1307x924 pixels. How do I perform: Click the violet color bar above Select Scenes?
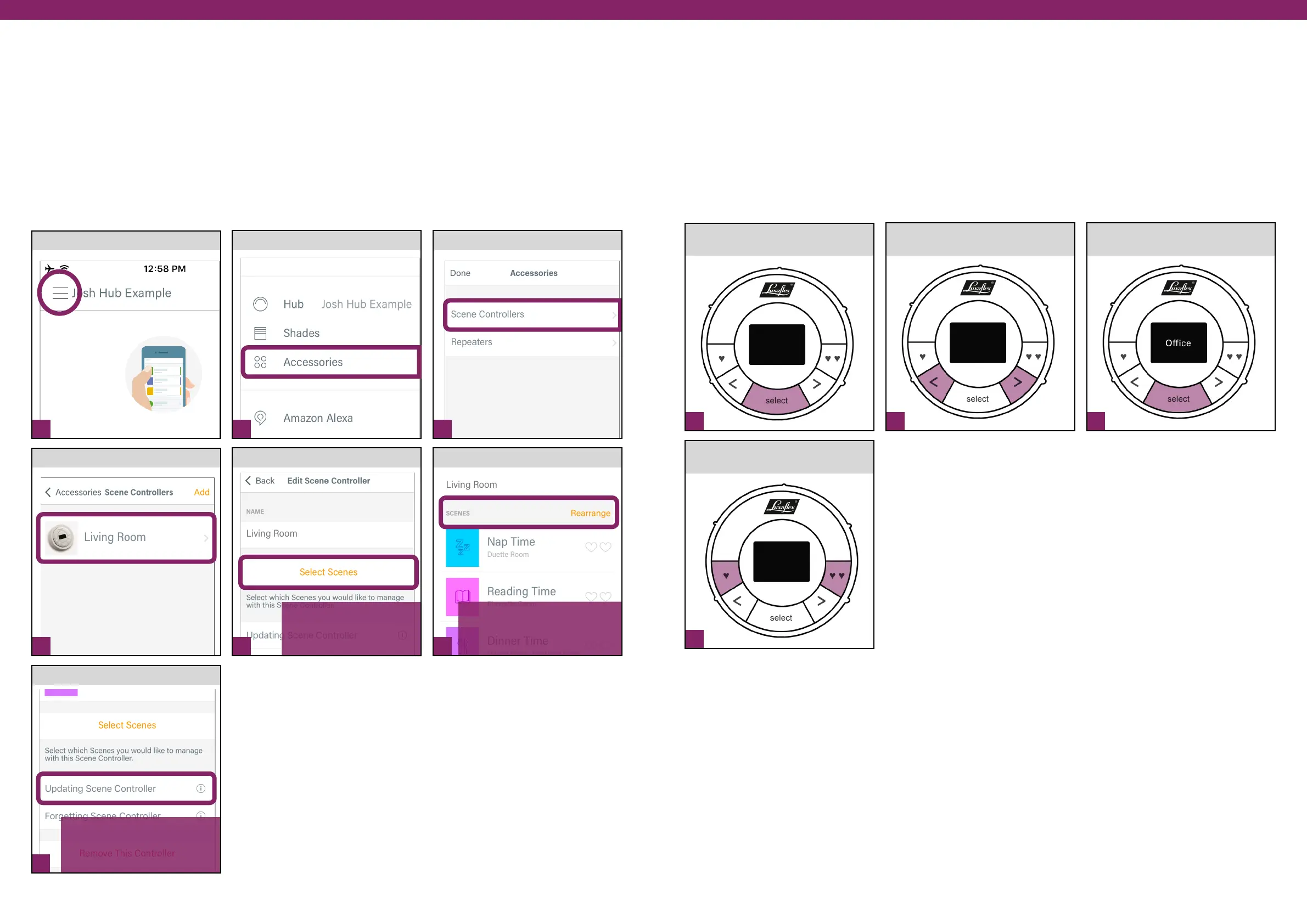[x=61, y=692]
